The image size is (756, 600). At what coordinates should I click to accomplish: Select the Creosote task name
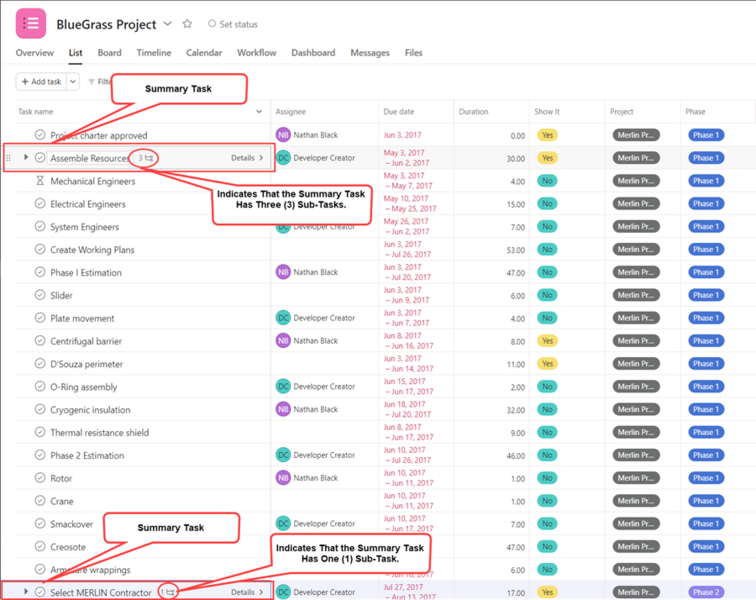coord(68,547)
